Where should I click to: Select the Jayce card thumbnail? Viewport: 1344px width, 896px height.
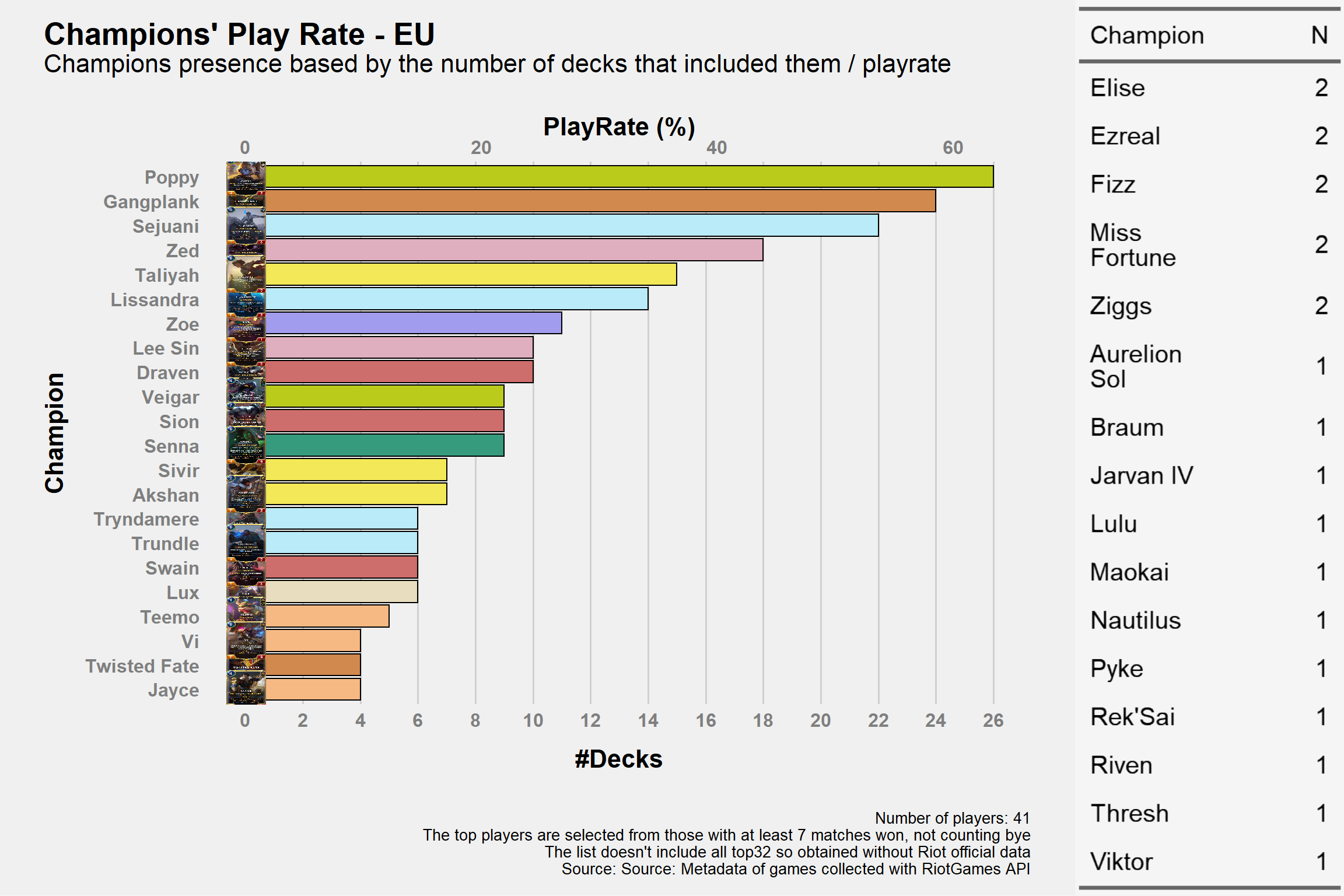pyautogui.click(x=246, y=689)
